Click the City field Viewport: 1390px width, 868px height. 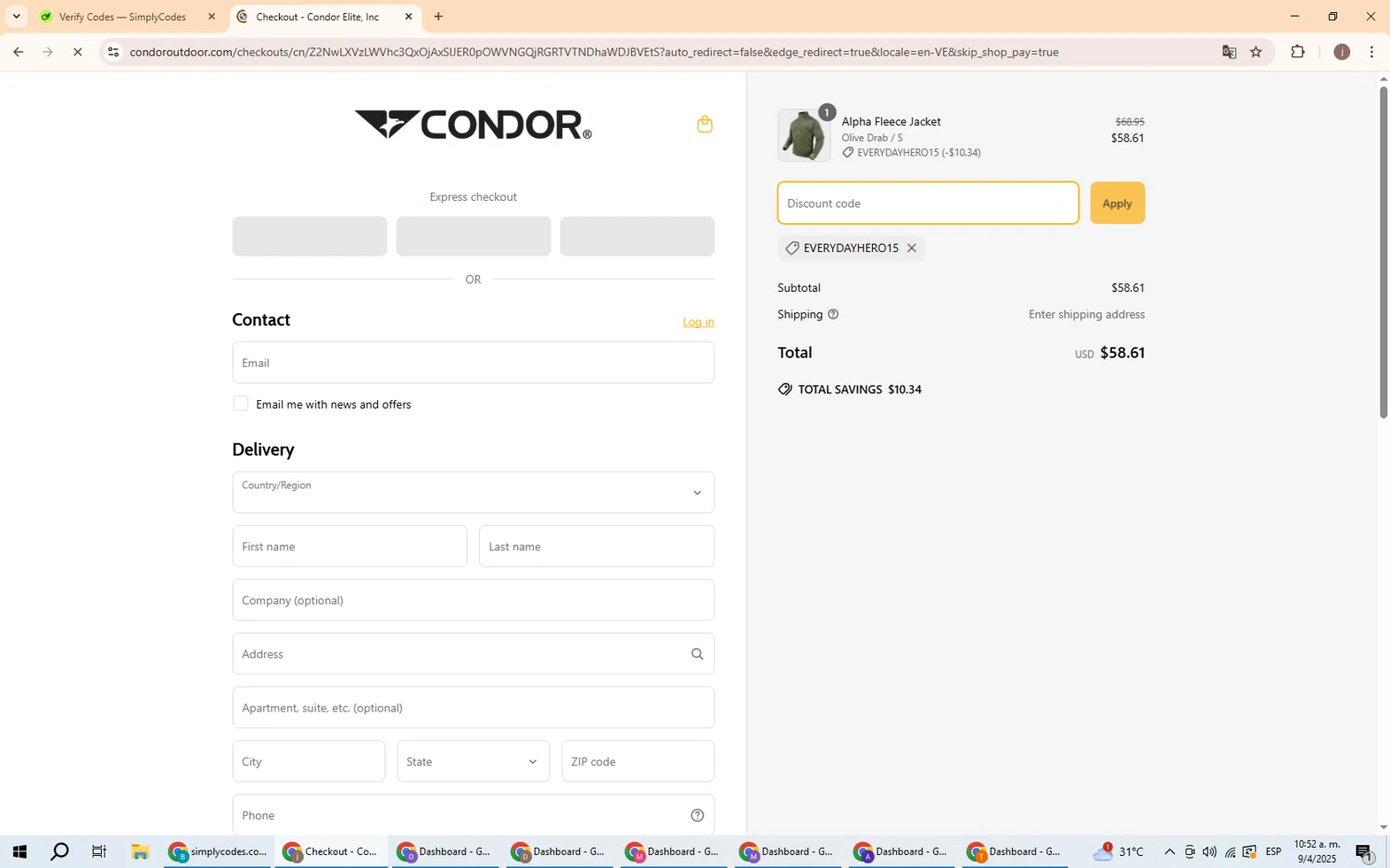pos(309,761)
